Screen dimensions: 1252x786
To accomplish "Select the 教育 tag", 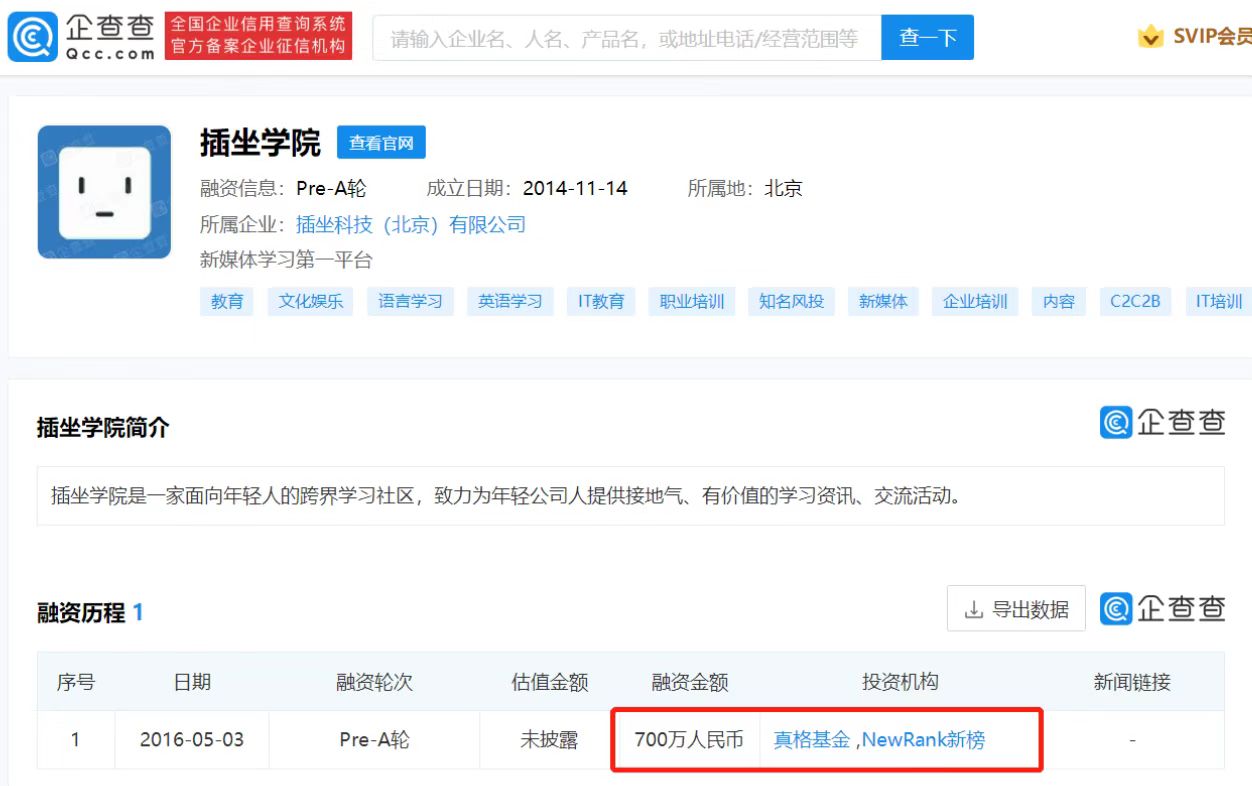I will click(x=227, y=301).
